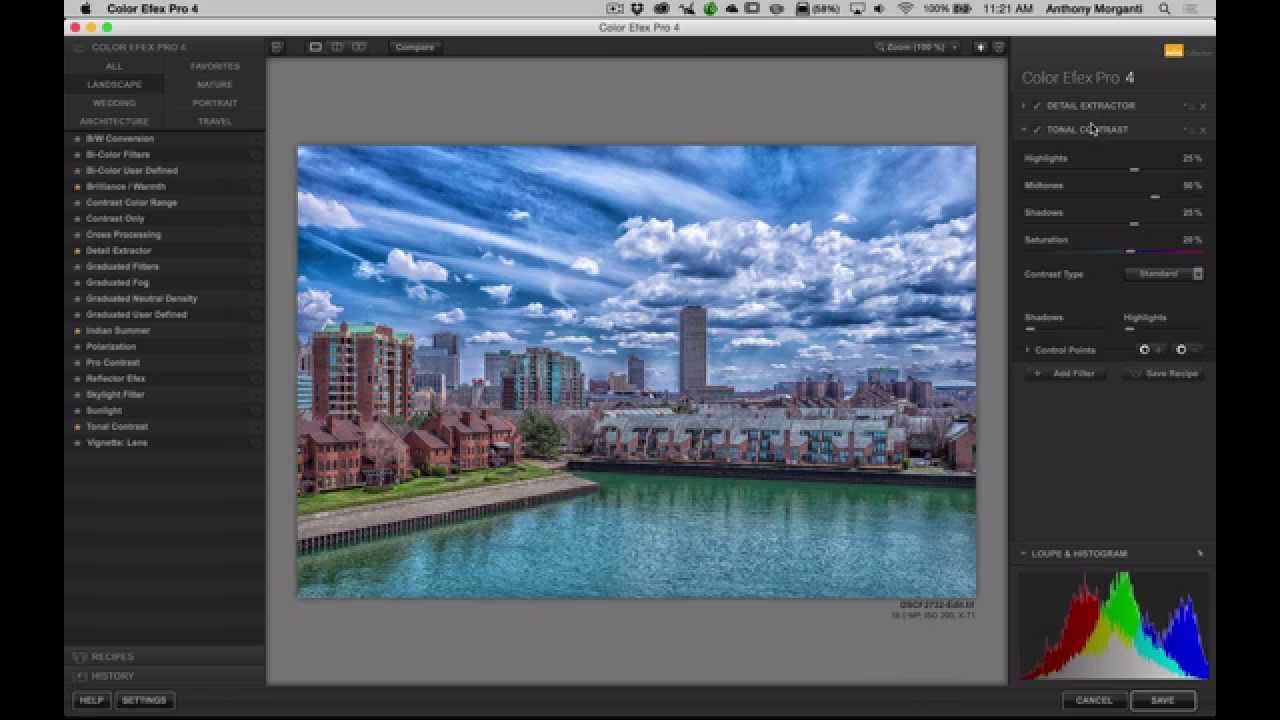The width and height of the screenshot is (1280, 720).
Task: Reset the Detail Extractor filter
Action: [x=1189, y=106]
